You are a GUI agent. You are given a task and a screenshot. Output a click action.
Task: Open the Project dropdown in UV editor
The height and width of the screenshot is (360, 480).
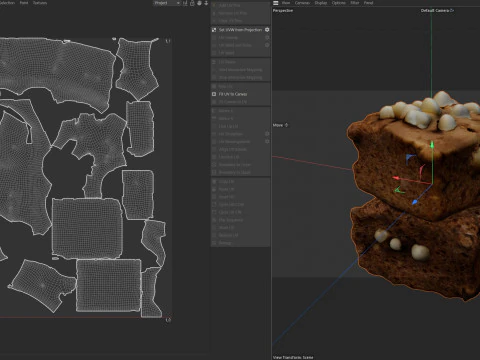point(167,3)
